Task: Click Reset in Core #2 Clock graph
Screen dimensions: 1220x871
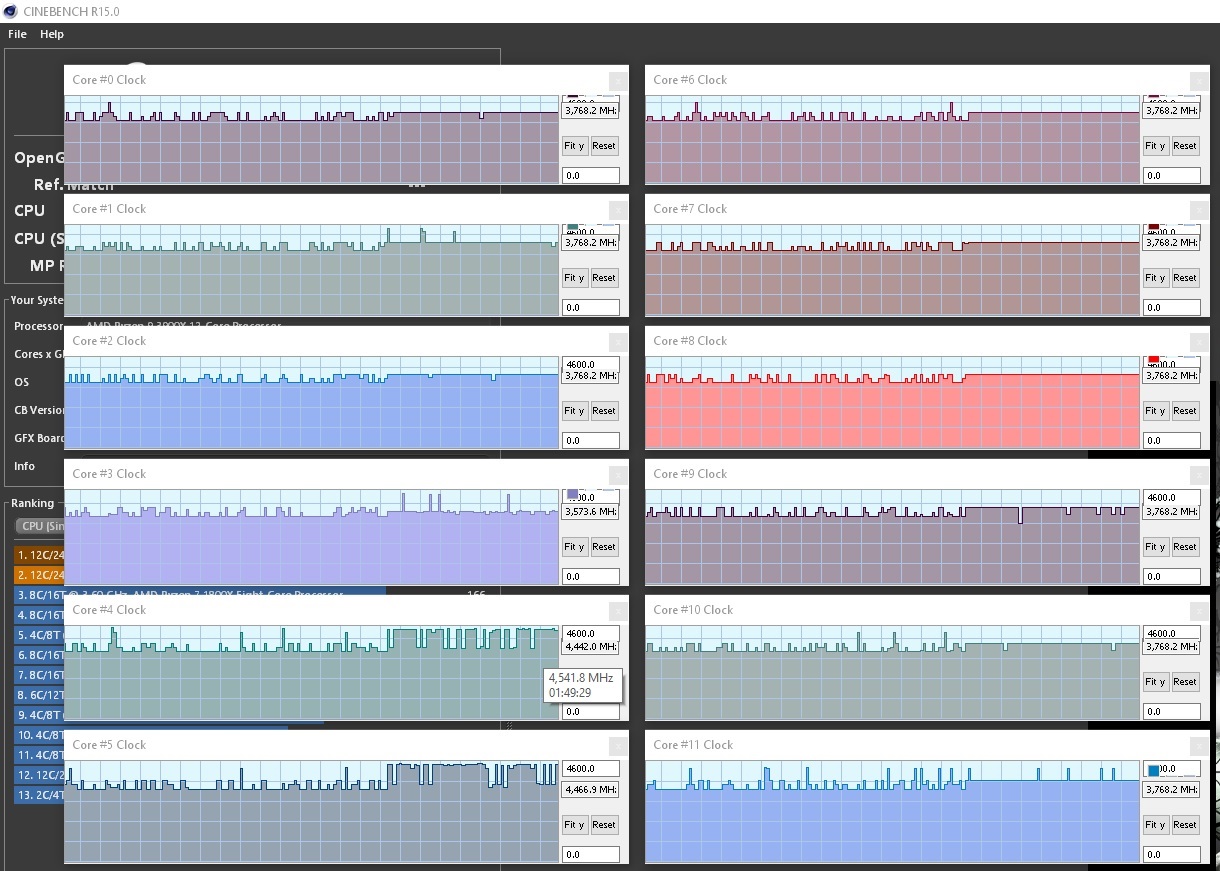Action: click(604, 411)
